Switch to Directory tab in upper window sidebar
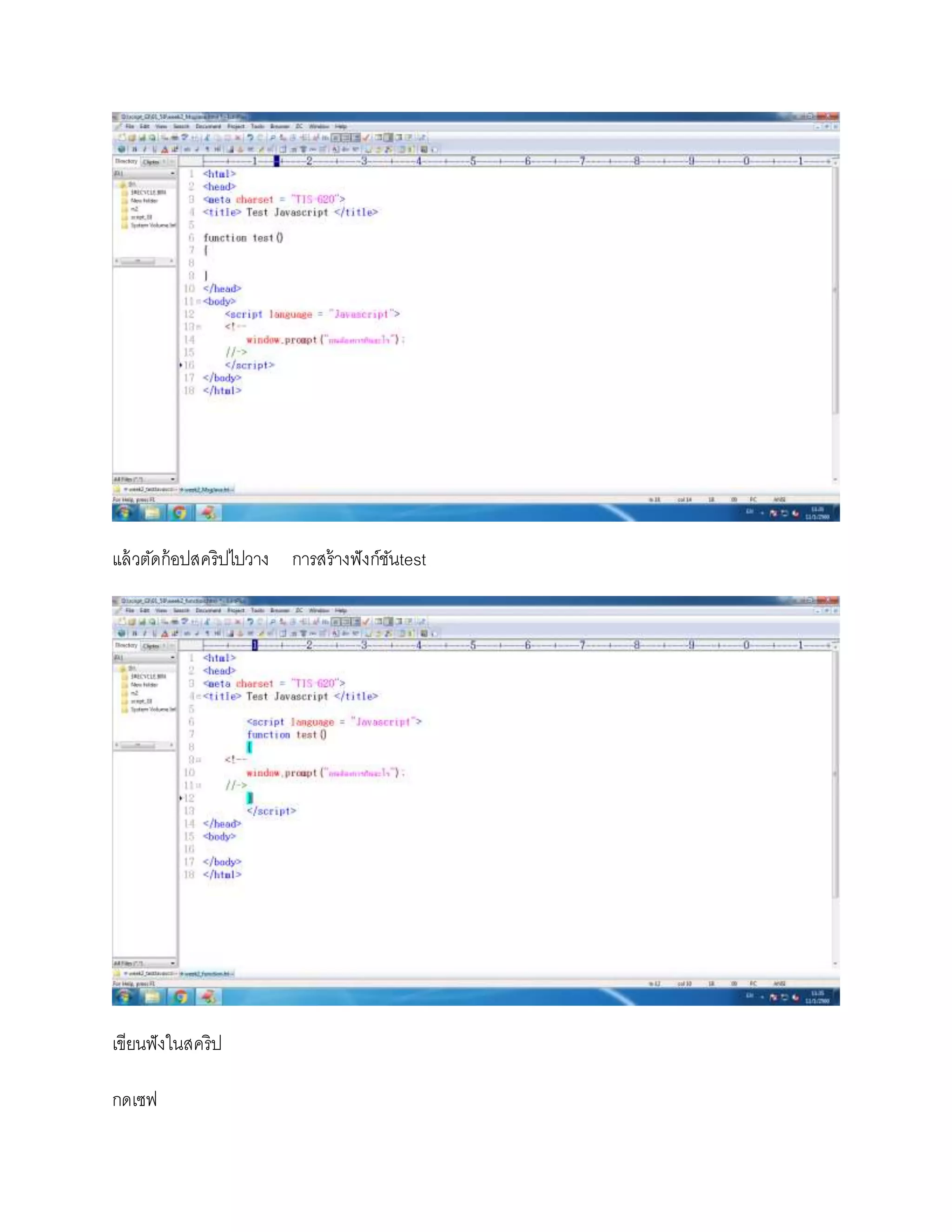 126,161
